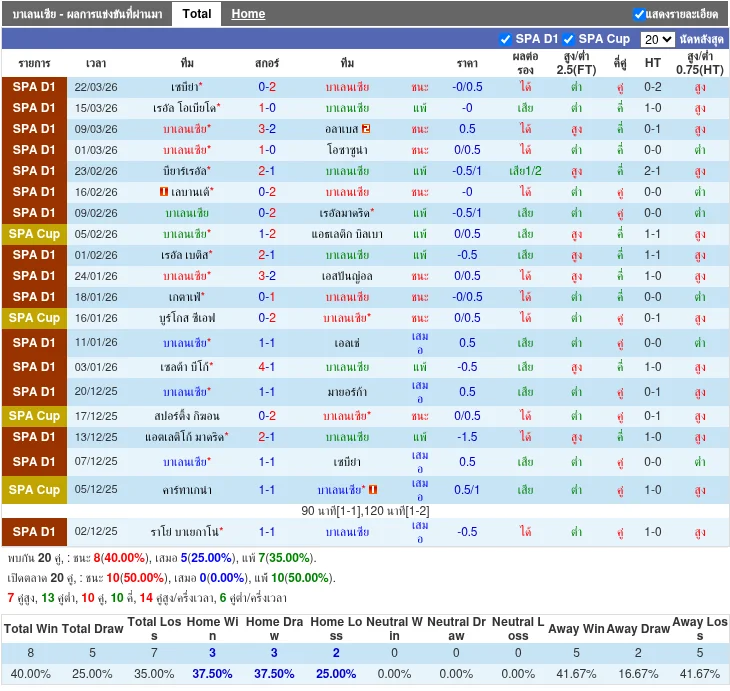Toggle the SPA D1 filter checkbox
Screen dimensions: 730x691
pos(505,39)
